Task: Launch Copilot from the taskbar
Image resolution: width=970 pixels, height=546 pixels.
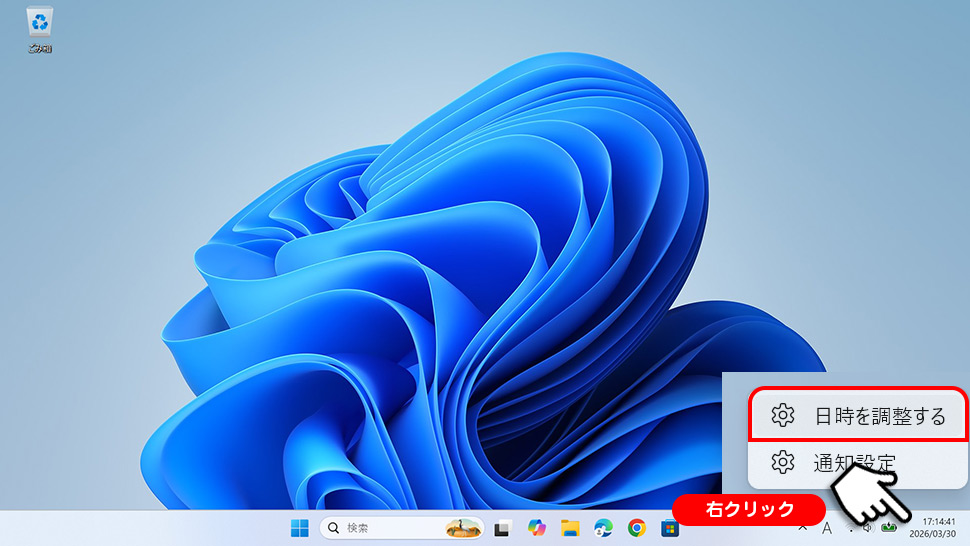Action: 537,528
